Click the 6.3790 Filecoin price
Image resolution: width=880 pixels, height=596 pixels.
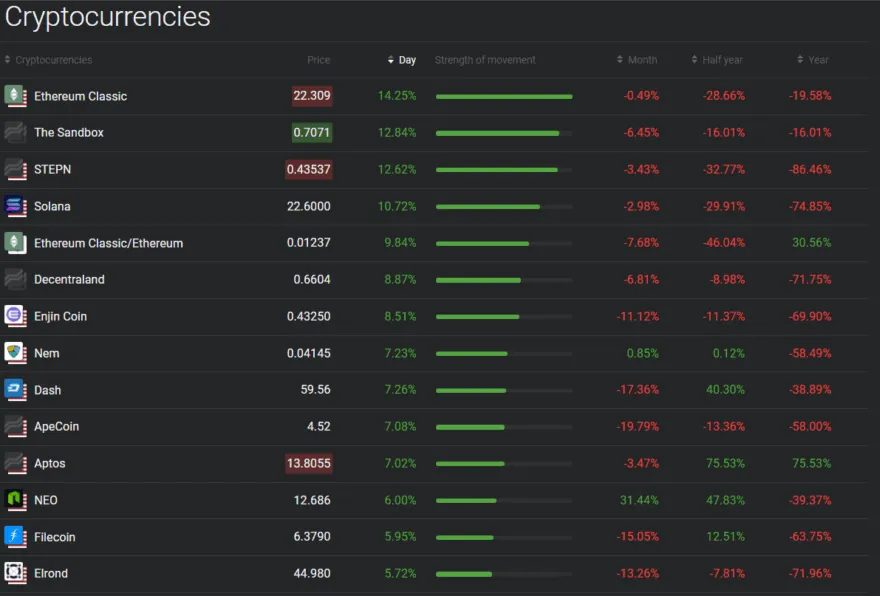tap(312, 537)
